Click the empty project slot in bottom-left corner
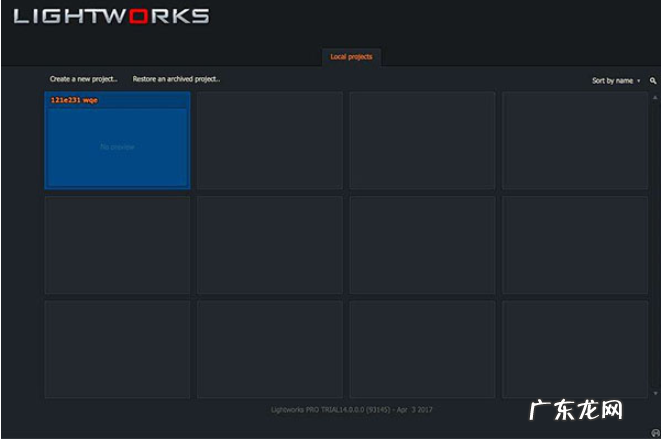Image resolution: width=662 pixels, height=439 pixels. [x=117, y=349]
